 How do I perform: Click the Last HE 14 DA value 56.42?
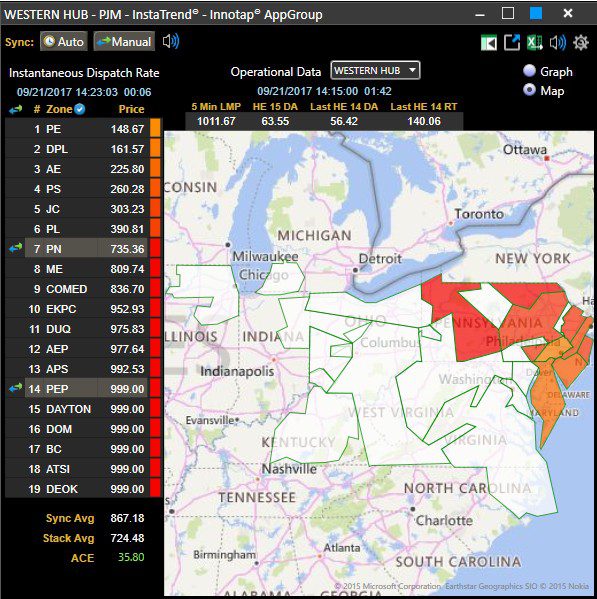pyautogui.click(x=344, y=121)
